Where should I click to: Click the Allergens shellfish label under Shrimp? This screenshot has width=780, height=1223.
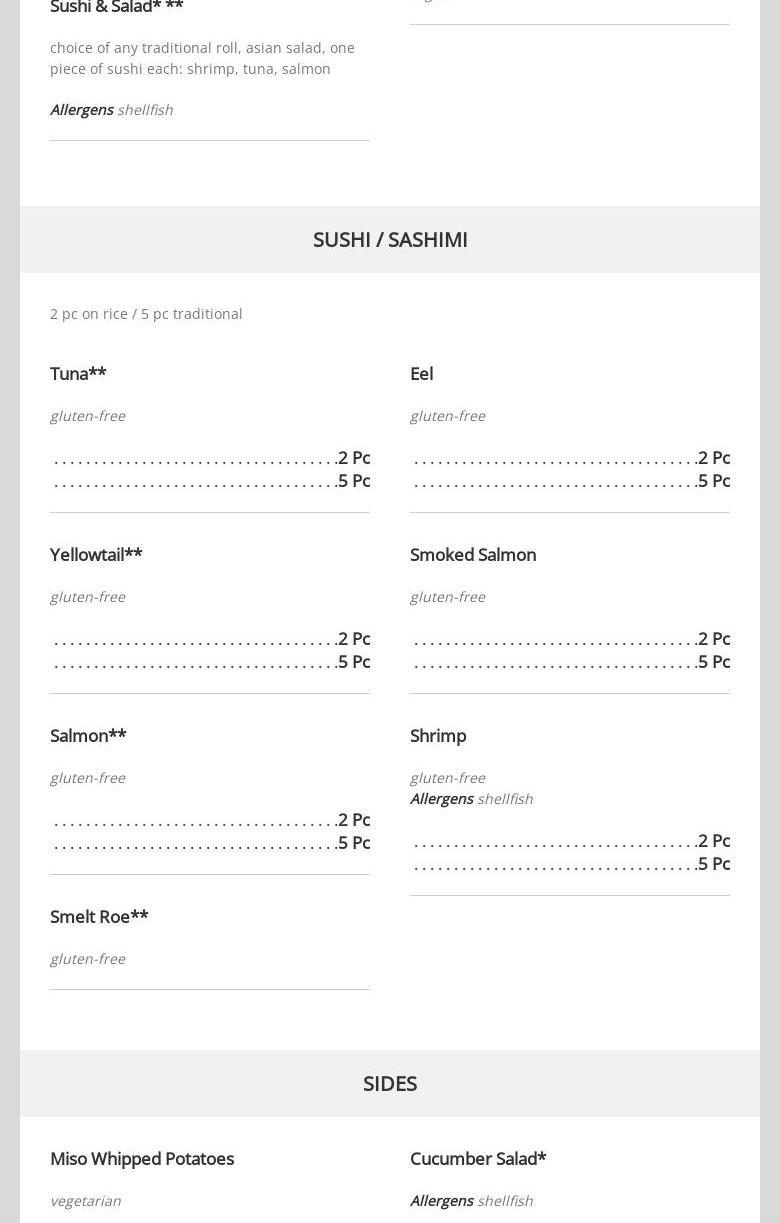pos(471,798)
